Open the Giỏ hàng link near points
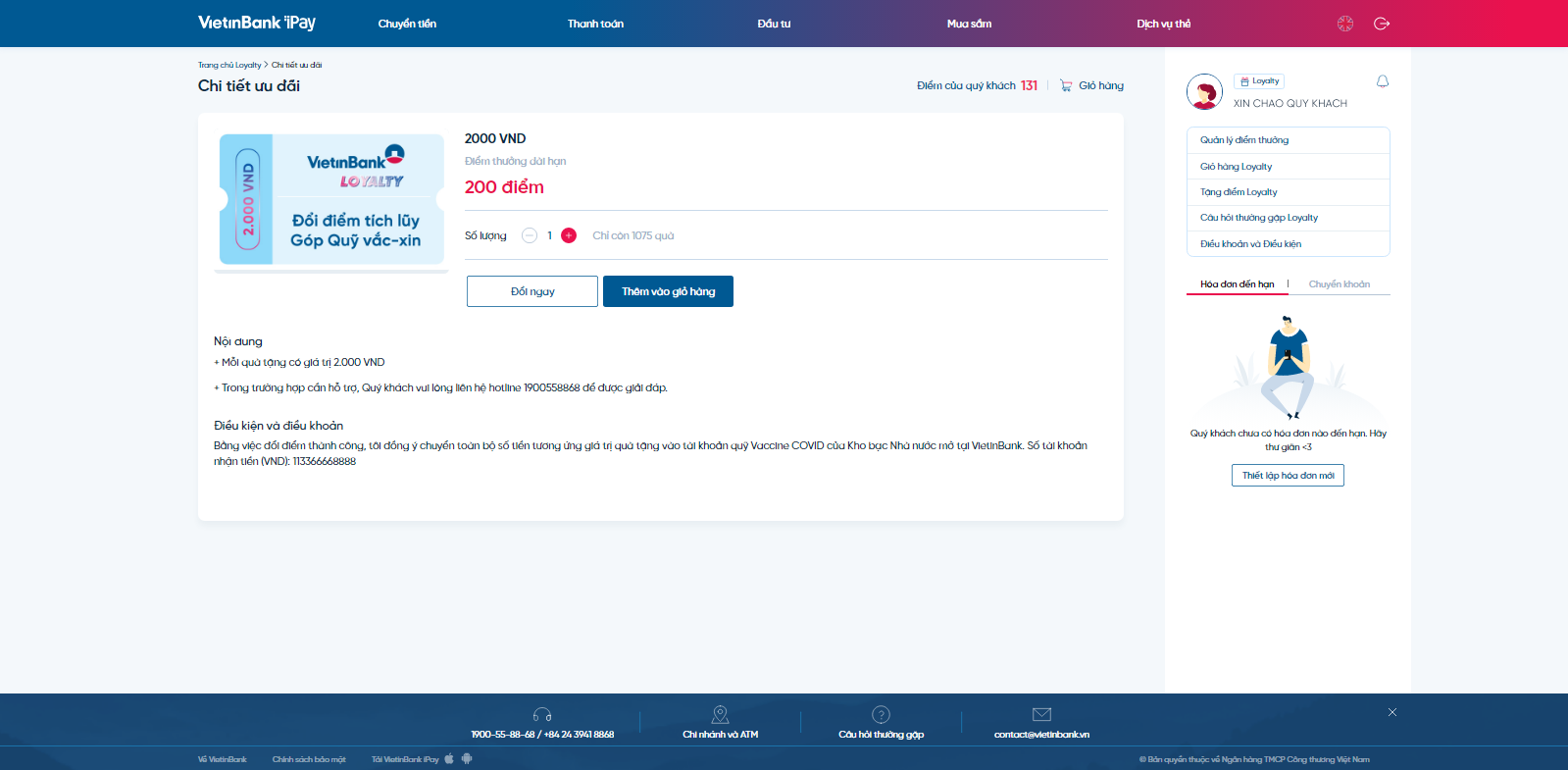This screenshot has width=1568, height=770. pos(1101,85)
